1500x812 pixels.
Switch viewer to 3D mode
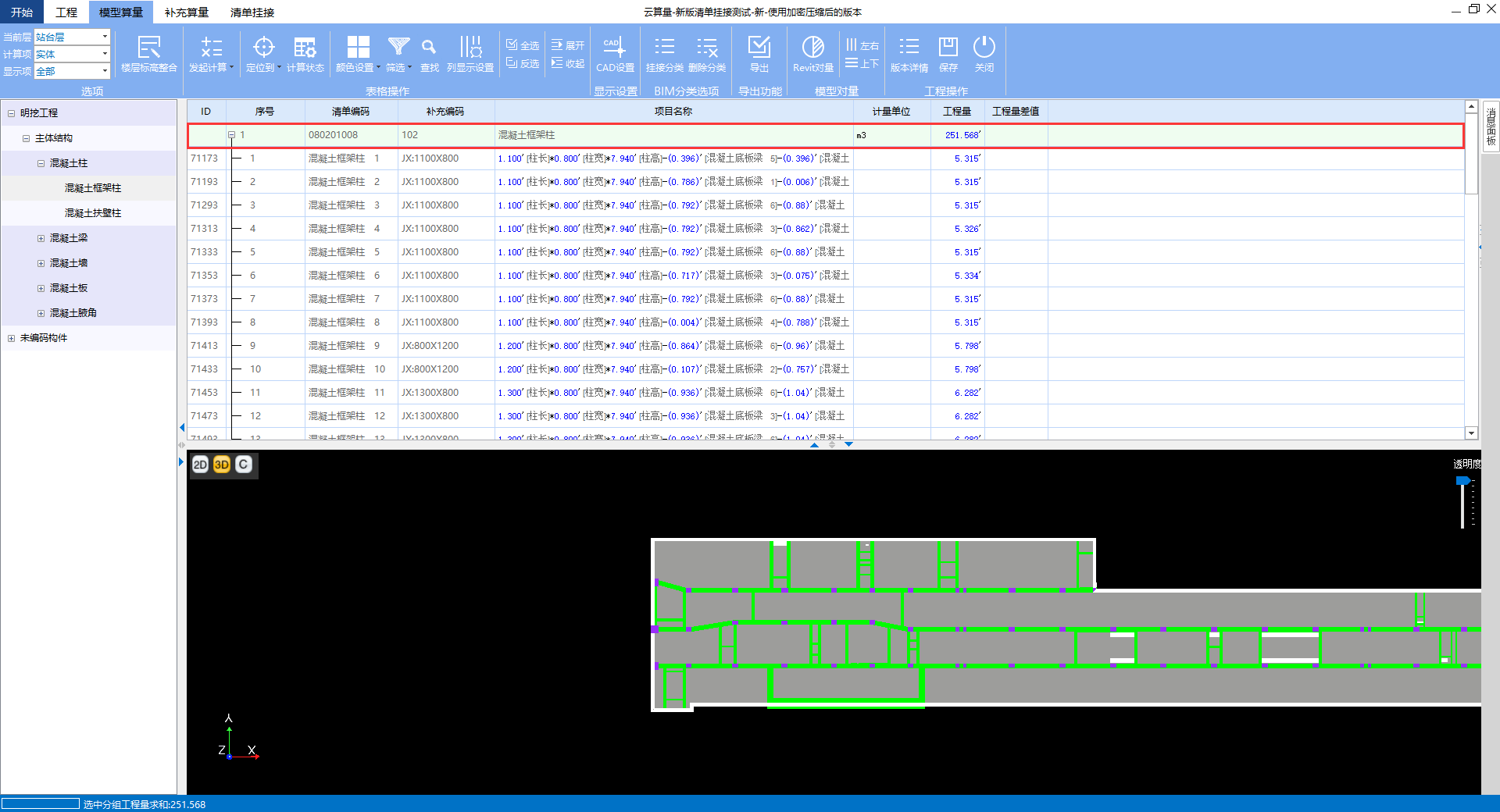[x=222, y=465]
